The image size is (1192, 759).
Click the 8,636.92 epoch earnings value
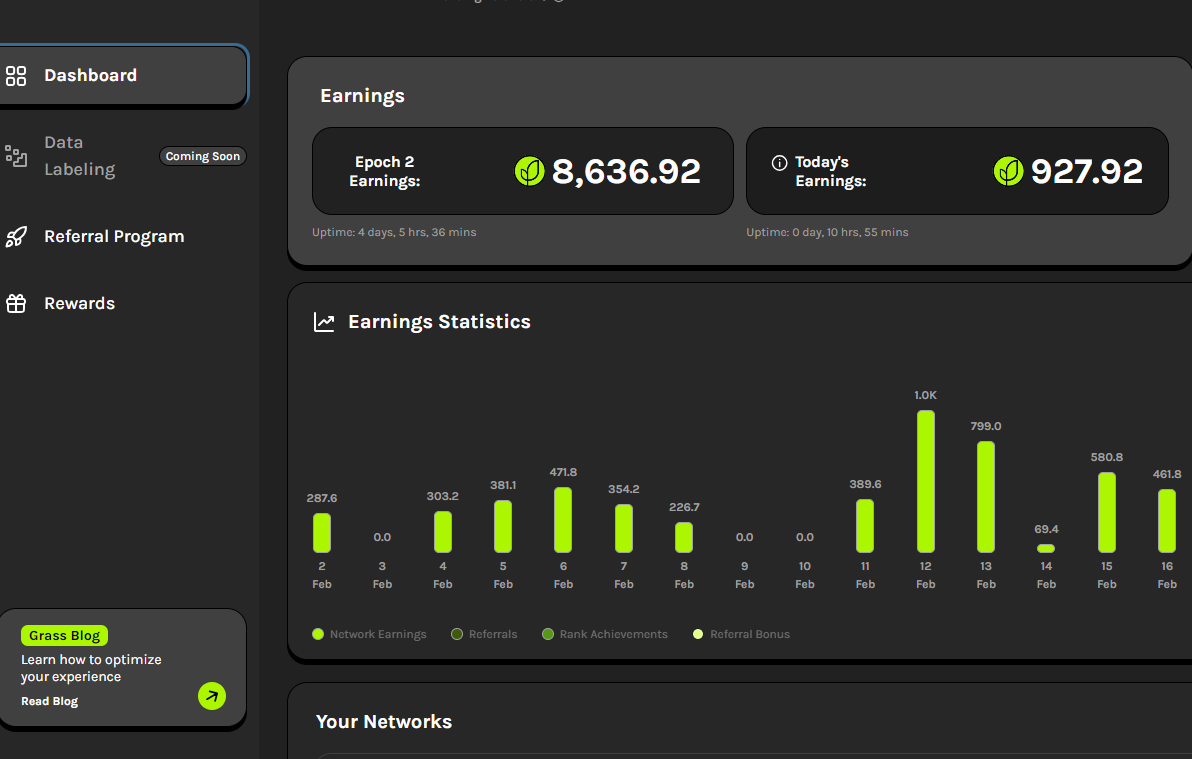pos(626,171)
